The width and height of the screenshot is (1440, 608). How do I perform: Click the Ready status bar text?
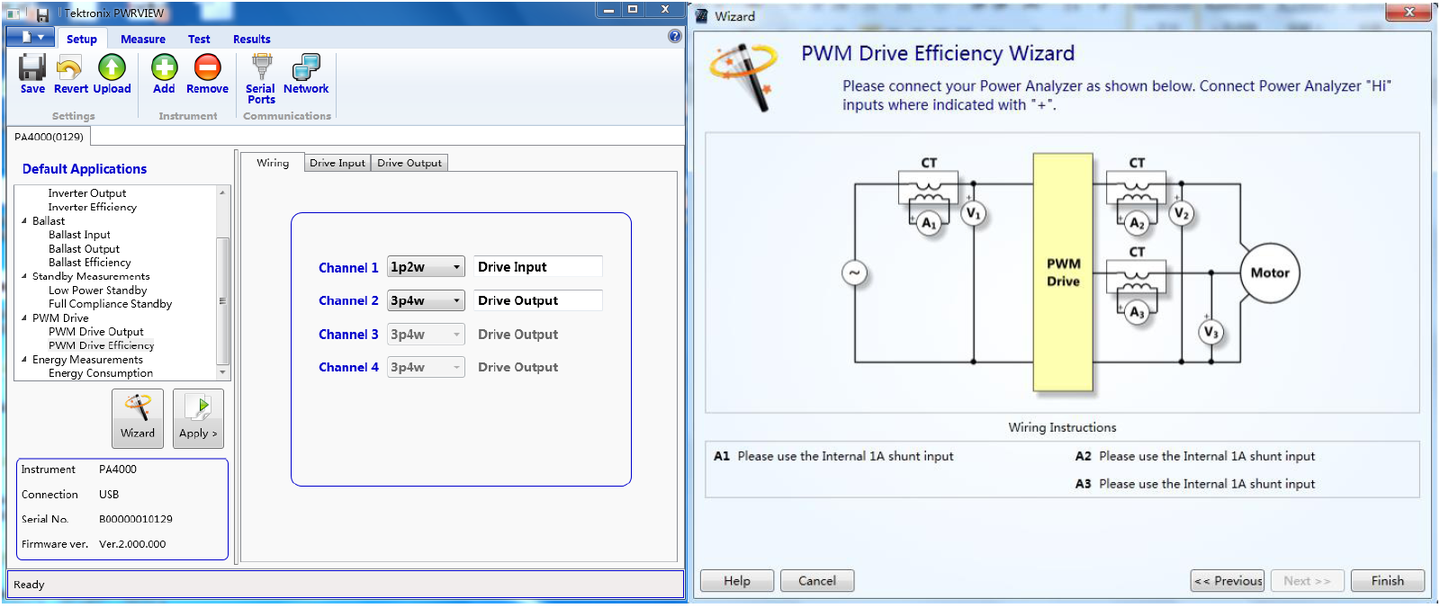pos(29,585)
